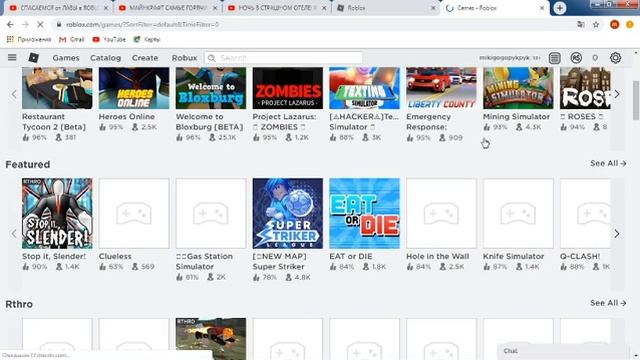The image size is (640, 360).
Task: Open YouTube bookmark
Action: tap(109, 39)
